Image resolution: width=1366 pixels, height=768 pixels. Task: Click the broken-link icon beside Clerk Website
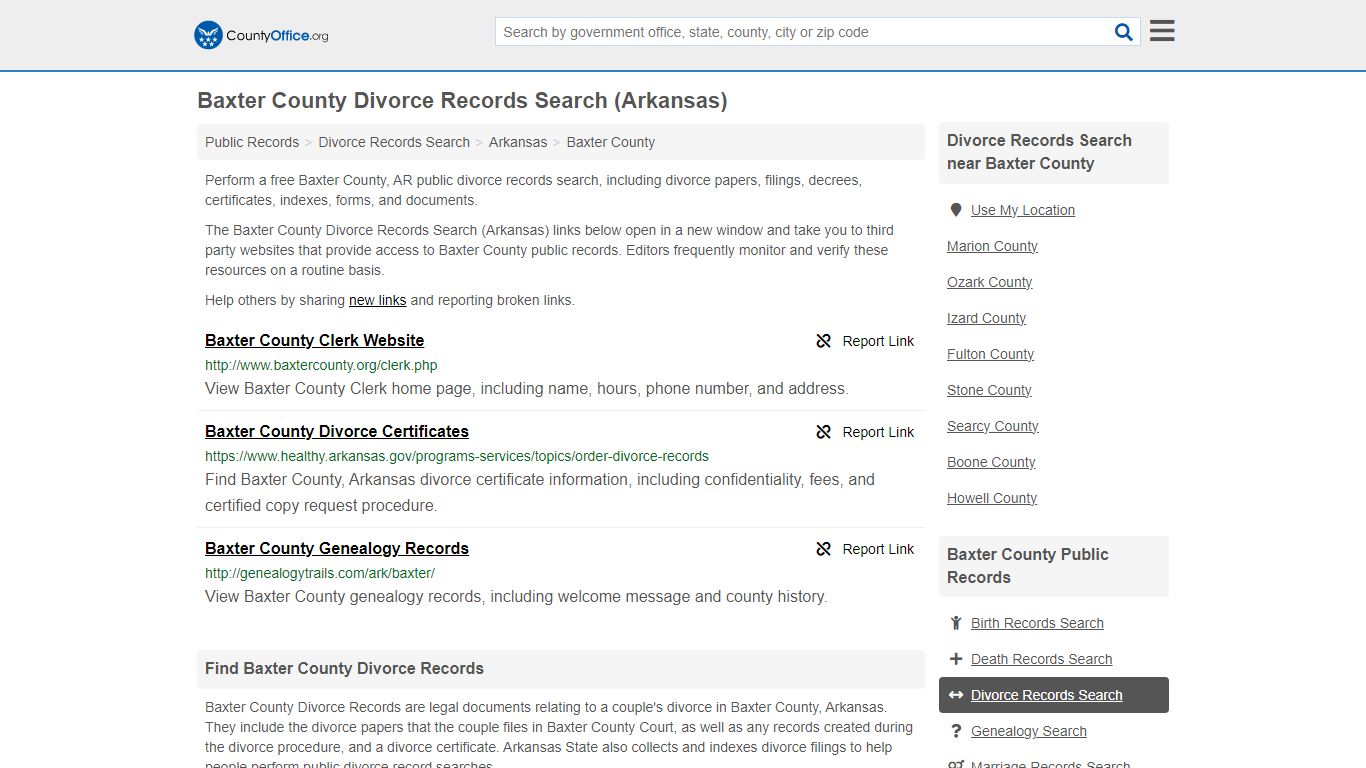pyautogui.click(x=824, y=341)
